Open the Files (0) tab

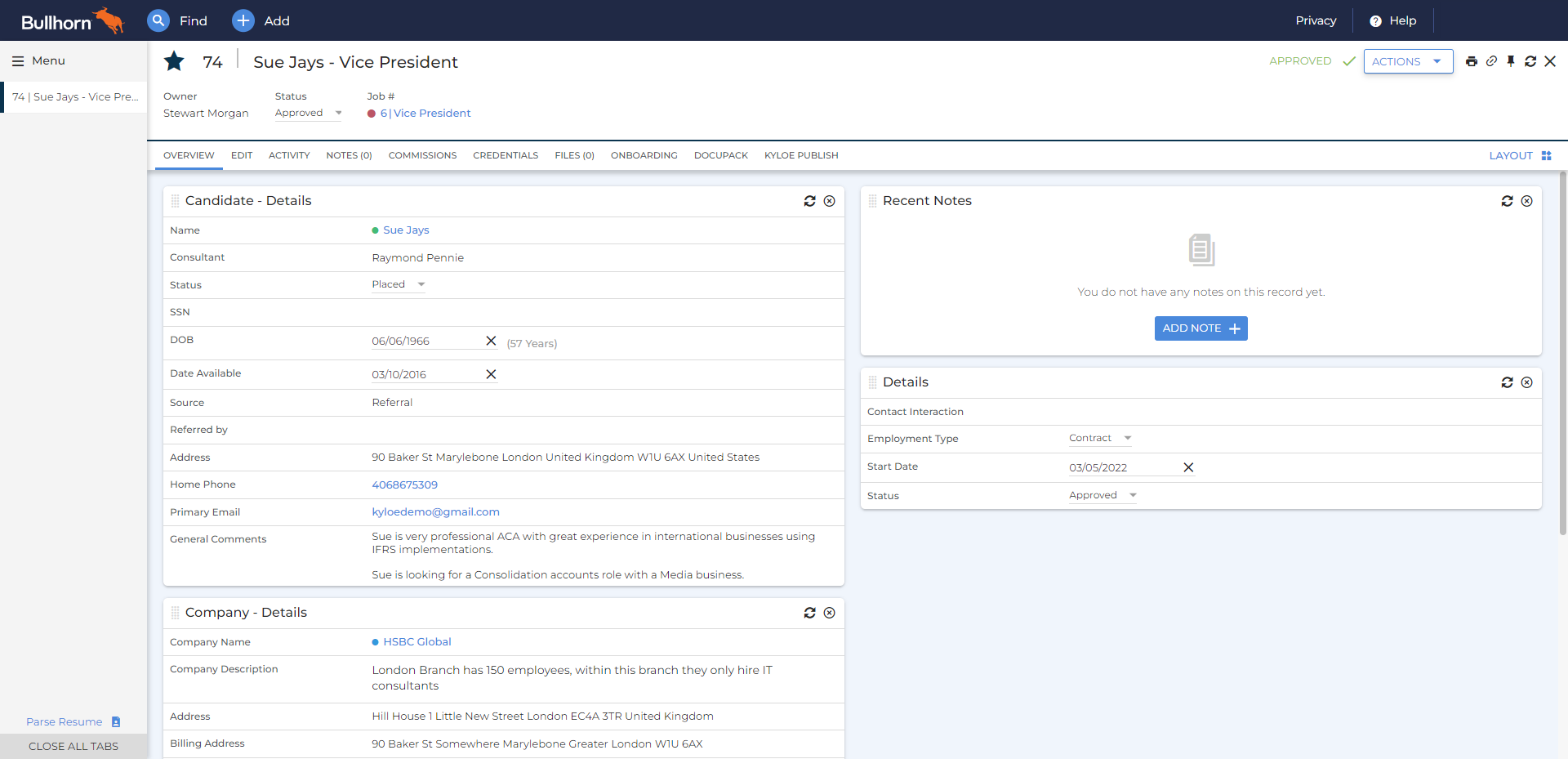coord(574,155)
